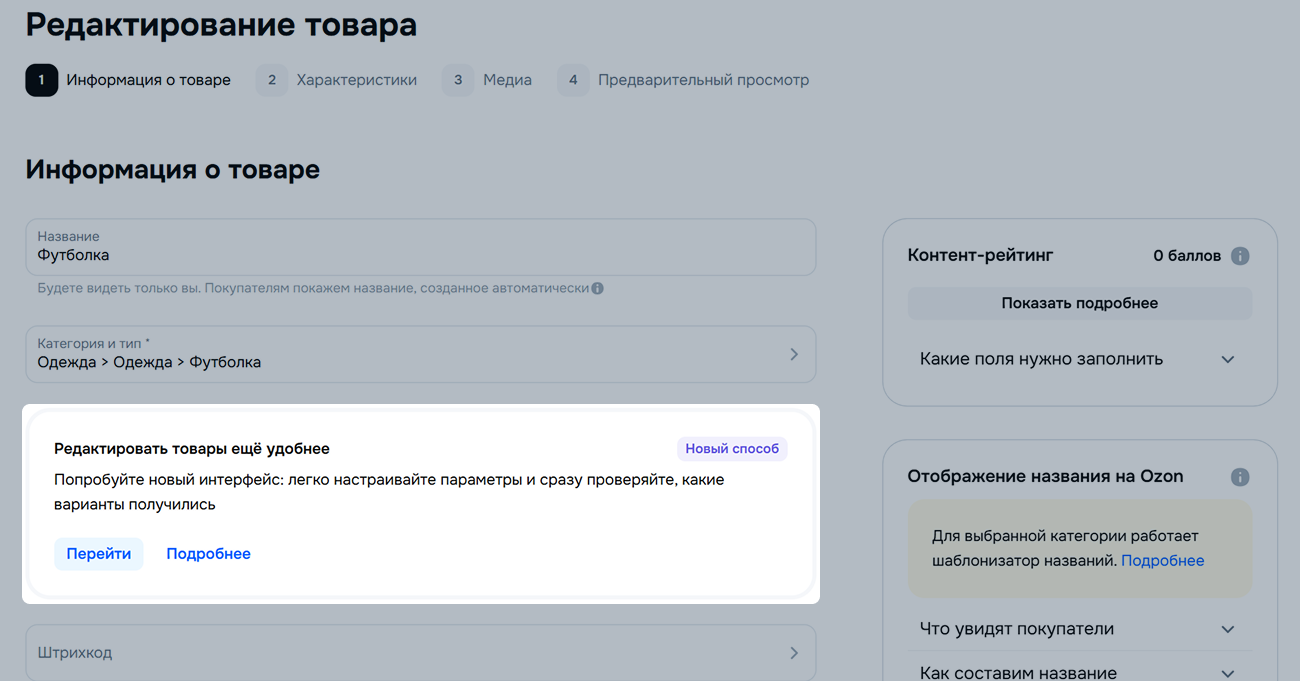Click Редактировать товары ещё удобнее banner title

[x=192, y=449]
